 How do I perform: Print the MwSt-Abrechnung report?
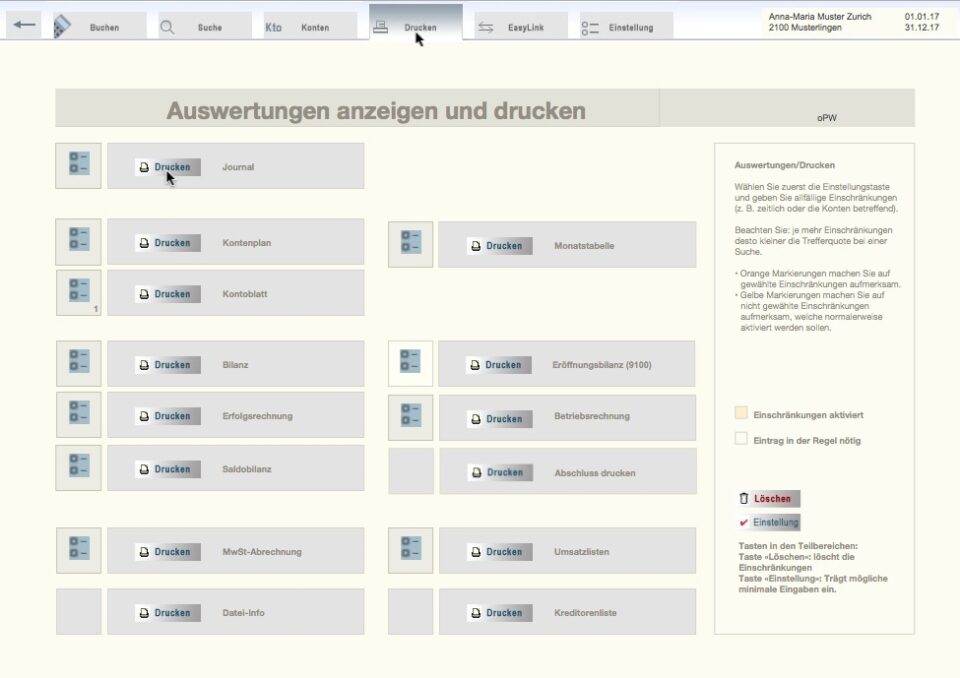click(x=168, y=552)
